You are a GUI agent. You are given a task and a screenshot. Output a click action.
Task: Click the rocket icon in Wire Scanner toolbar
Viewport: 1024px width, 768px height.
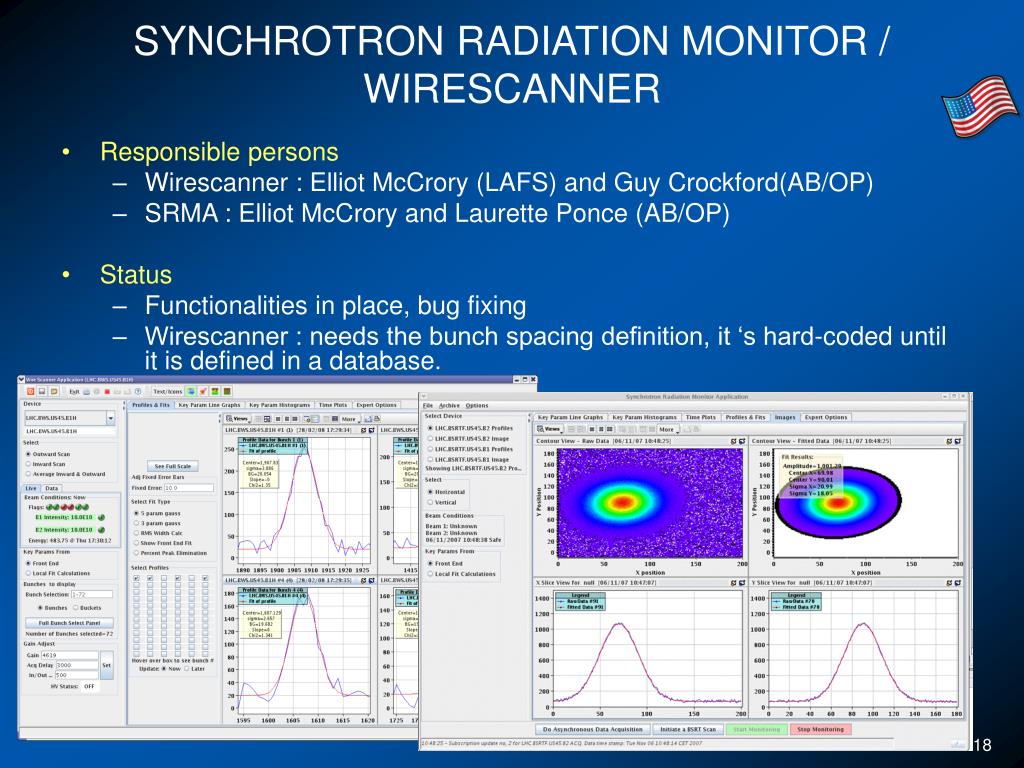[203, 391]
